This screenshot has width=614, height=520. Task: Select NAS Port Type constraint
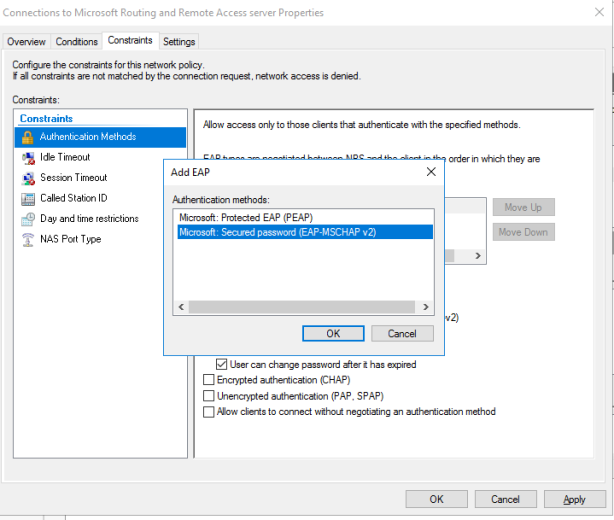(70, 239)
